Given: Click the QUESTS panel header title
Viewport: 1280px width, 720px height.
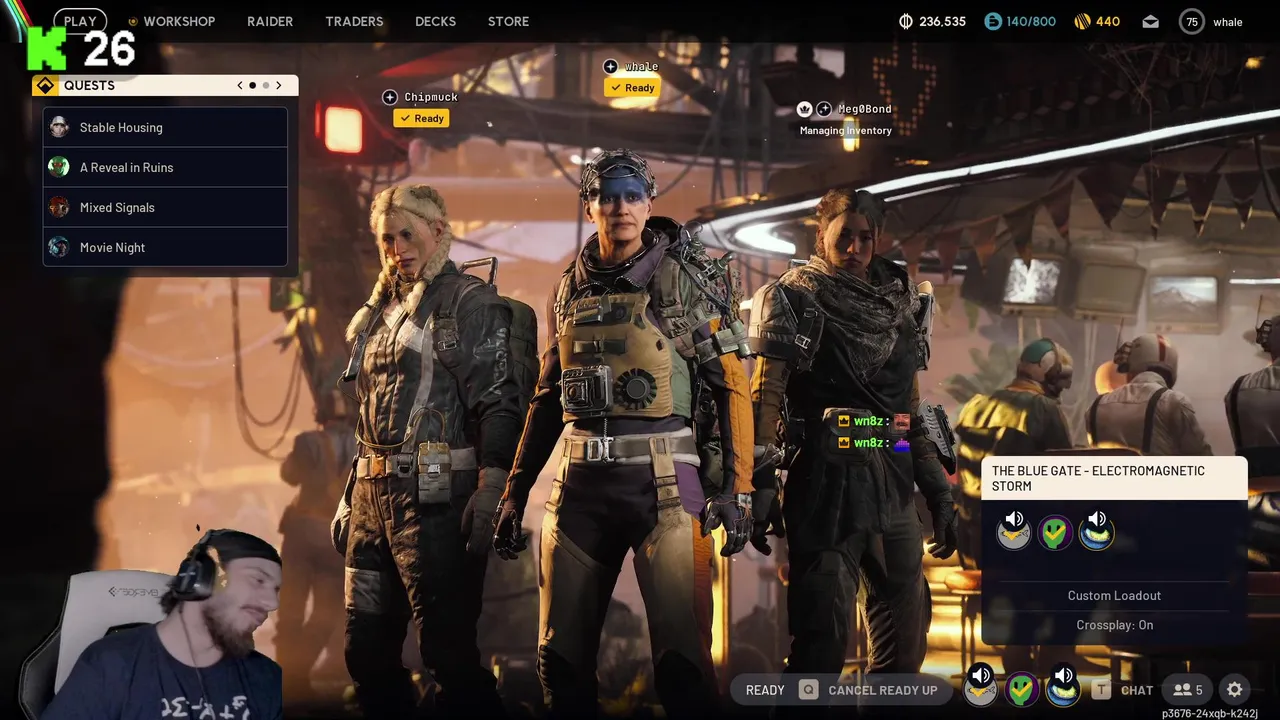Looking at the screenshot, I should [x=89, y=85].
